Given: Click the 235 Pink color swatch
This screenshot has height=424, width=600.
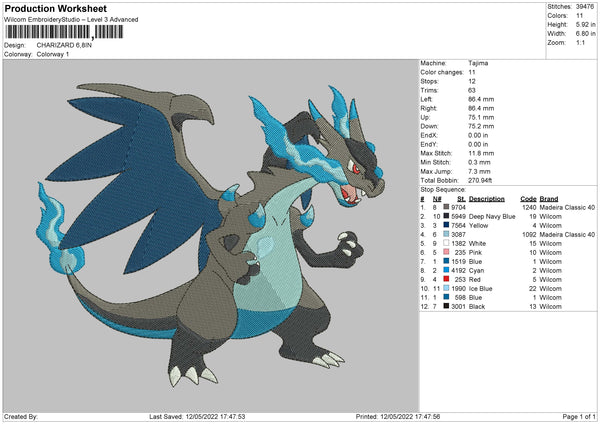Looking at the screenshot, I should [x=446, y=252].
